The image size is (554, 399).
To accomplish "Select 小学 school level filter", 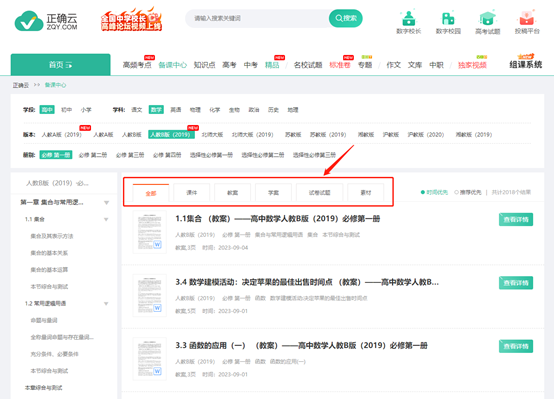I will pos(86,110).
